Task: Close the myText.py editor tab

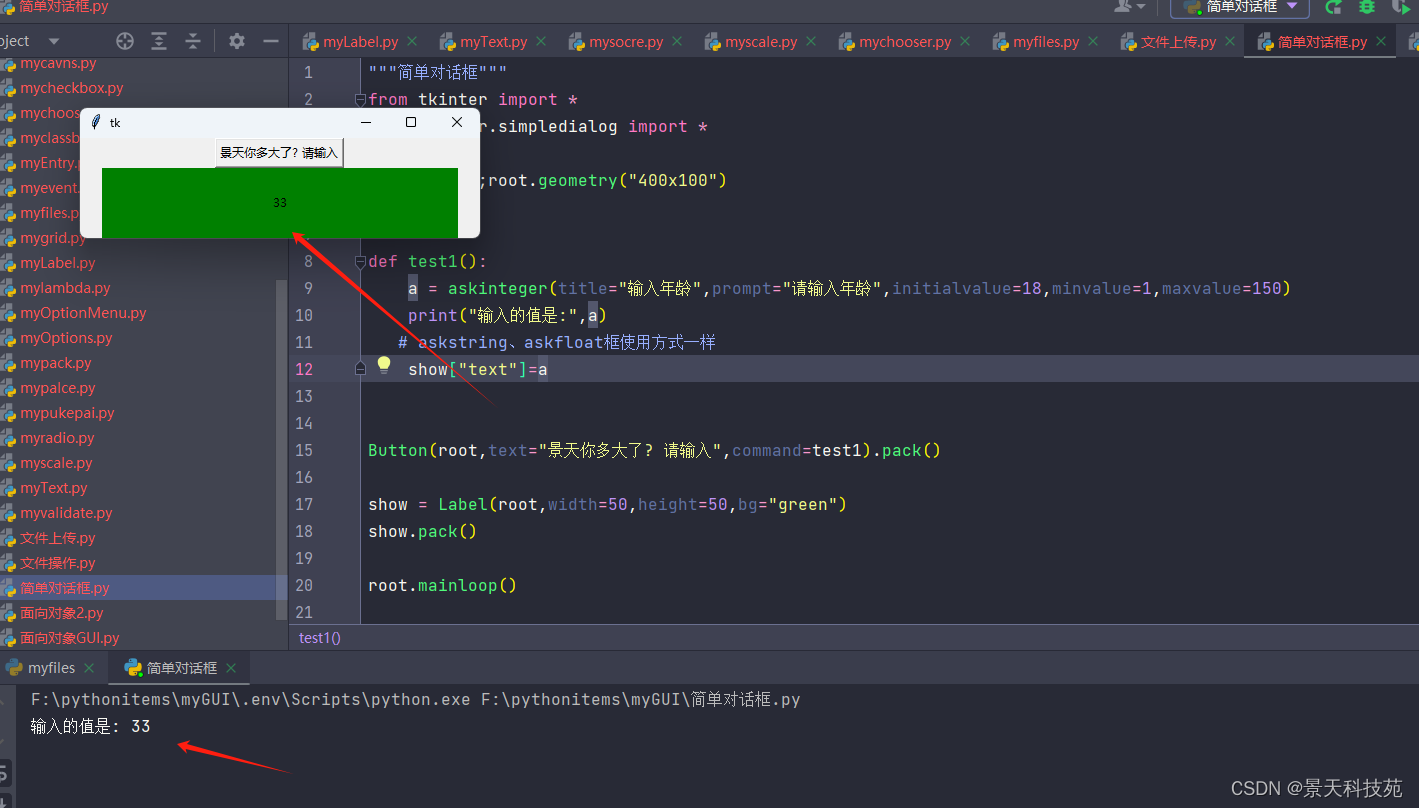Action: (x=542, y=42)
